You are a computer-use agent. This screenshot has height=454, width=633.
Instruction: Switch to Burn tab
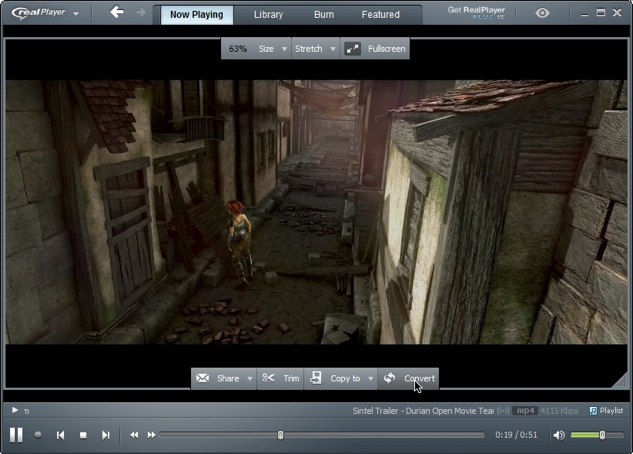pyautogui.click(x=324, y=15)
